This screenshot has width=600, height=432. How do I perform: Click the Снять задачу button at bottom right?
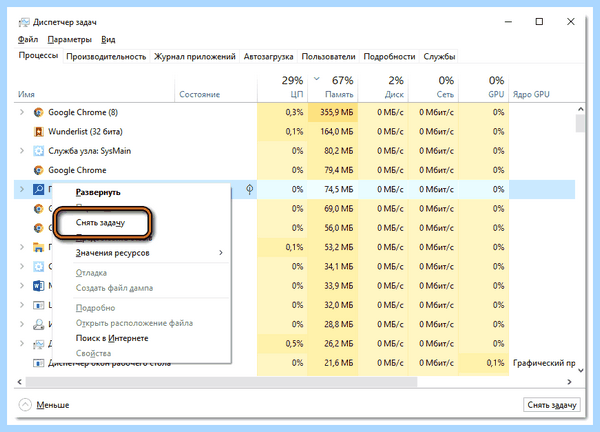[552, 405]
